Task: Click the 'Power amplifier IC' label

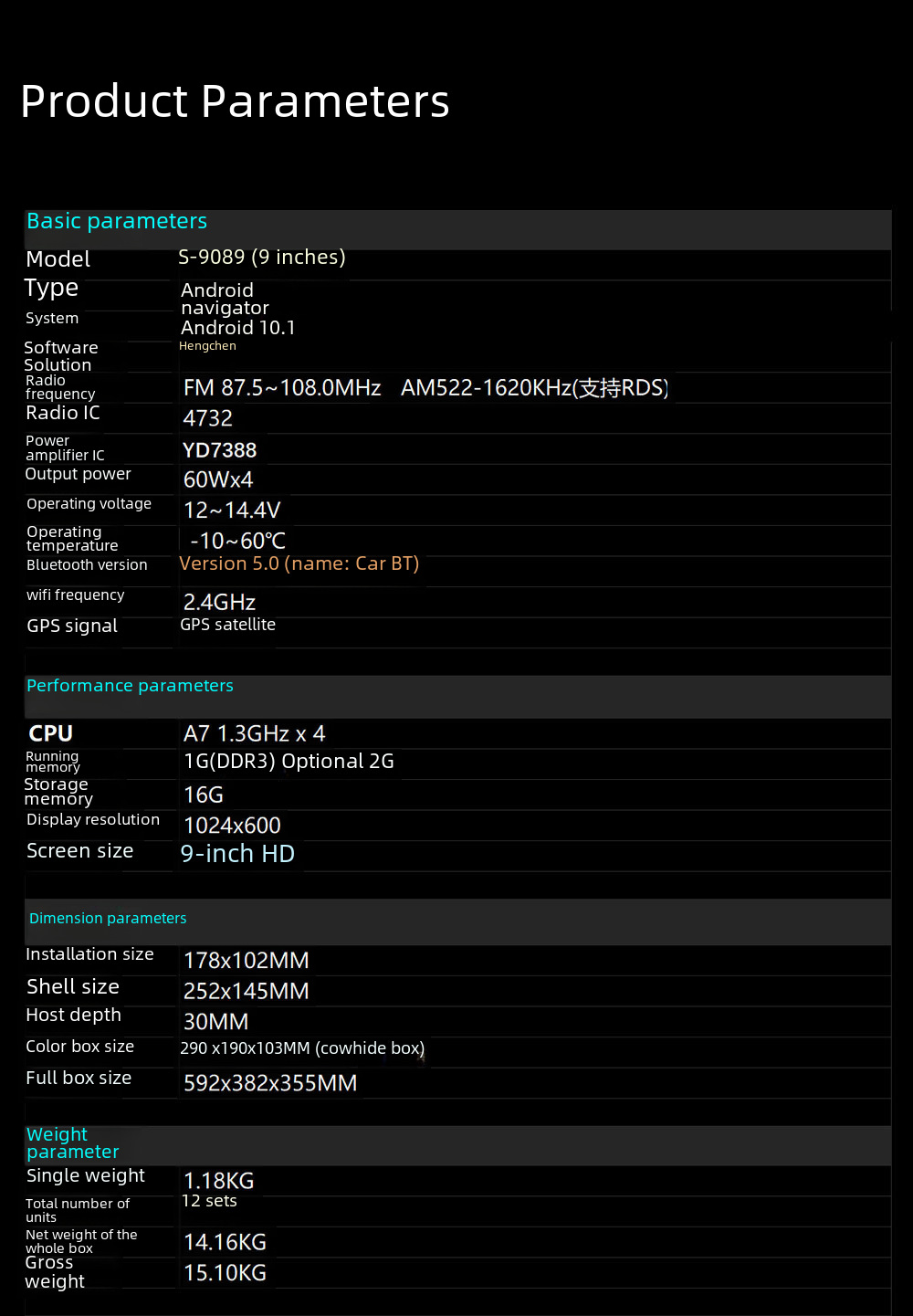Action: (65, 447)
